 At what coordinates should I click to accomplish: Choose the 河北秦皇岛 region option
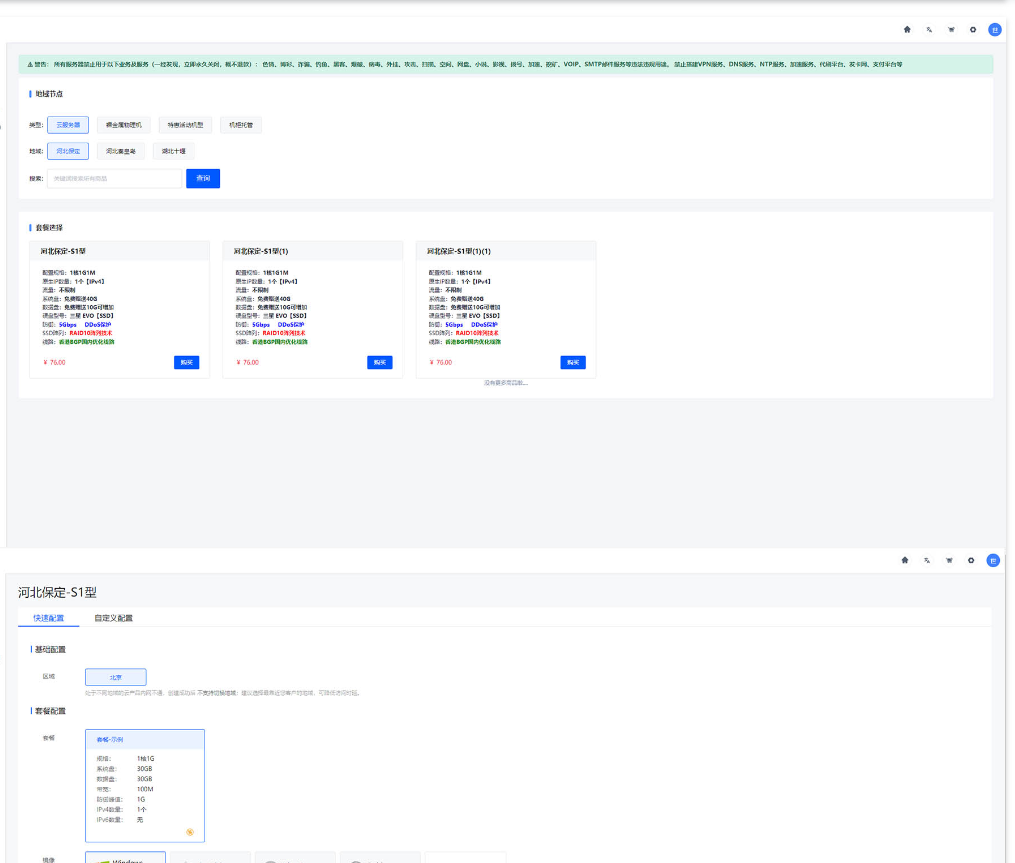point(121,151)
